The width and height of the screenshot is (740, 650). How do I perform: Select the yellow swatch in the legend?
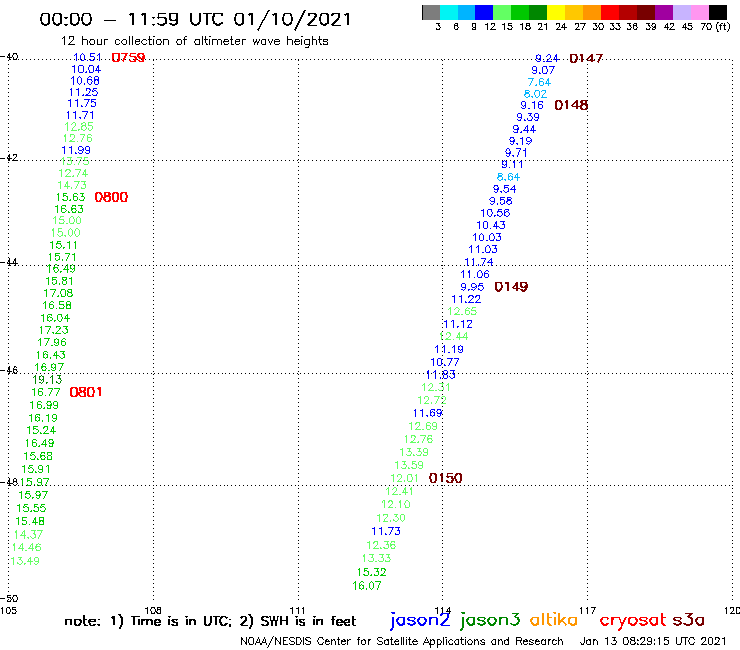(556, 12)
